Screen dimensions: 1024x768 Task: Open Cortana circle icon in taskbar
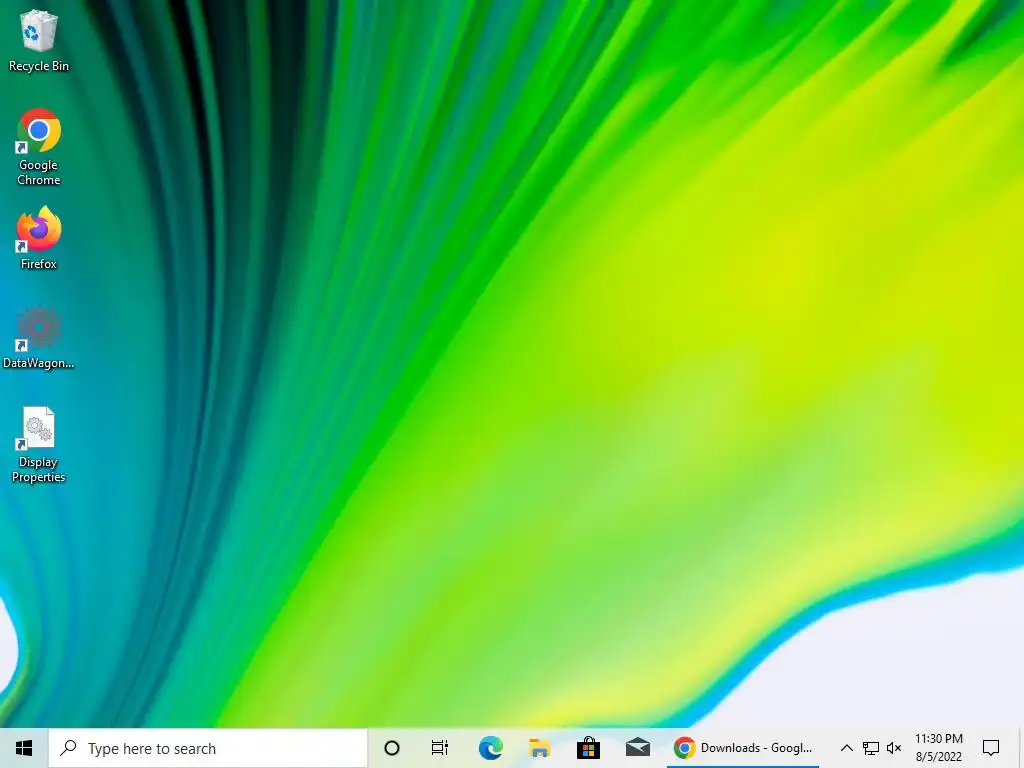[392, 748]
